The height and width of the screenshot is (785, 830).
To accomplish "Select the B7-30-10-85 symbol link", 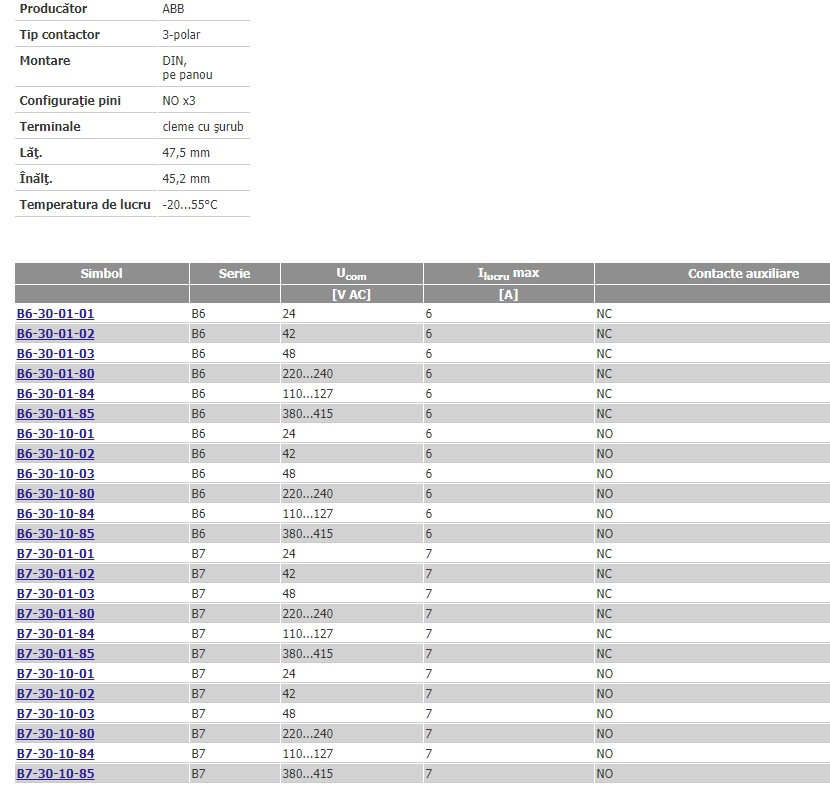I will tap(56, 774).
